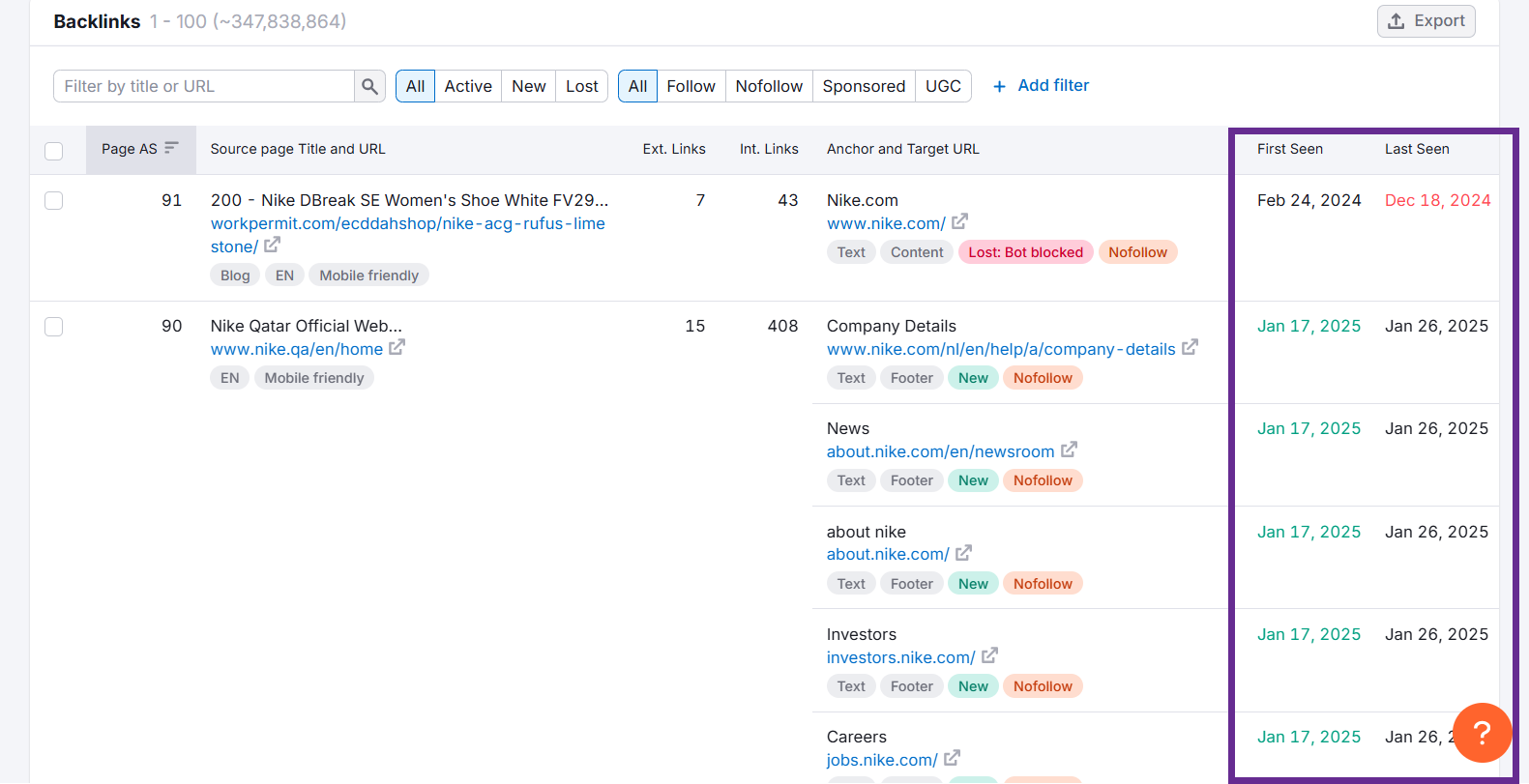Check the row checkbox for Page AS 91

tap(54, 200)
